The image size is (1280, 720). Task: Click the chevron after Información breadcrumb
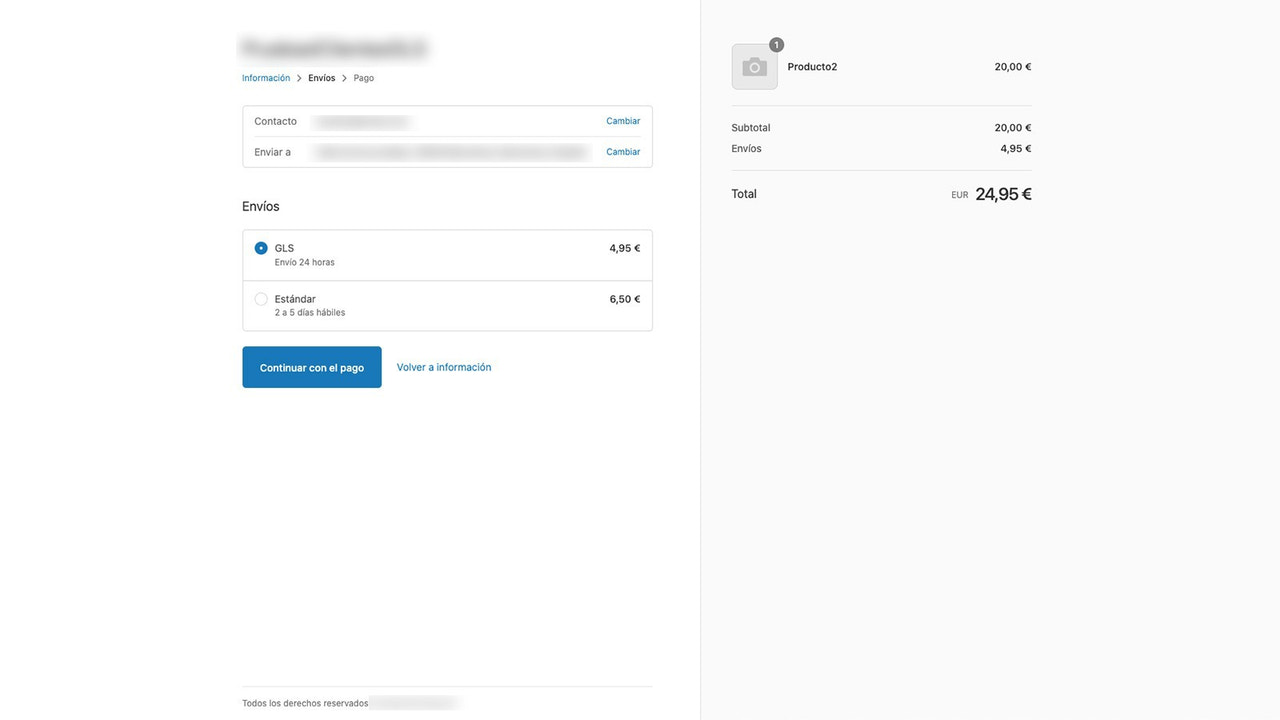pos(299,77)
